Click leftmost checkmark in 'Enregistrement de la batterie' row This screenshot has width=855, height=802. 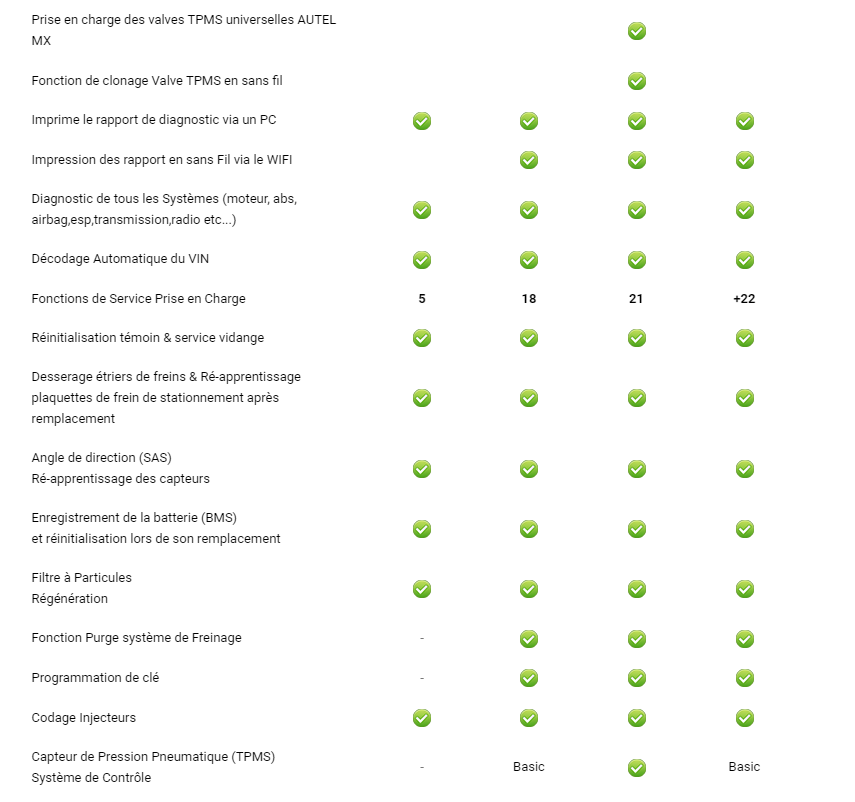(422, 529)
